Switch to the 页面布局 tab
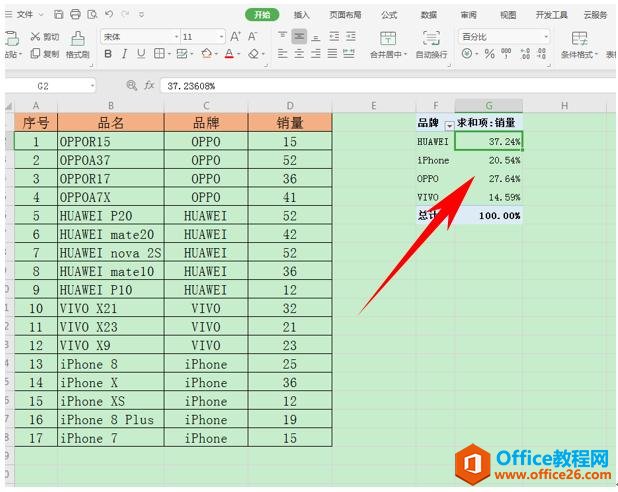 345,15
